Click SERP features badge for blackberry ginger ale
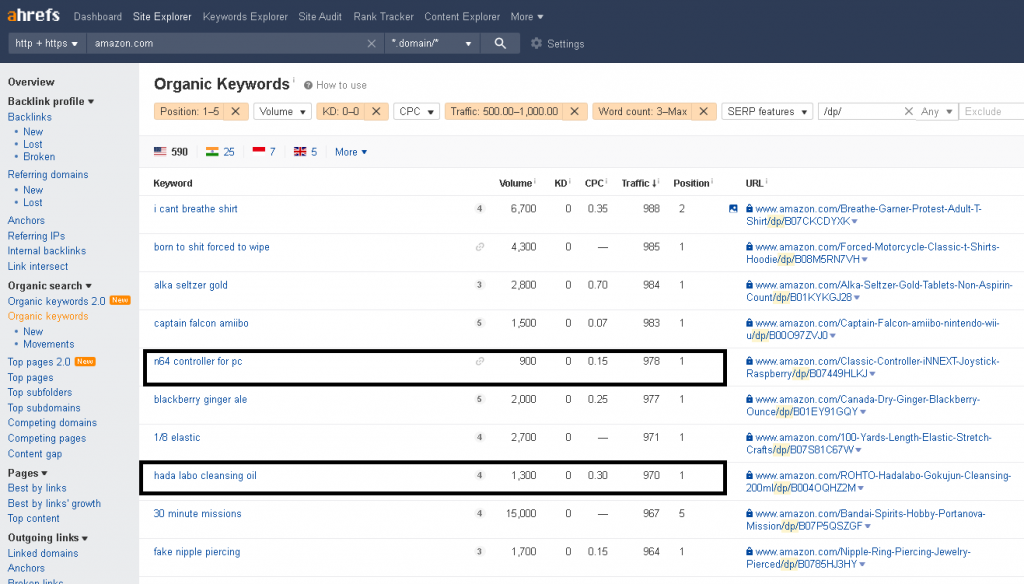The image size is (1024, 584). (479, 399)
